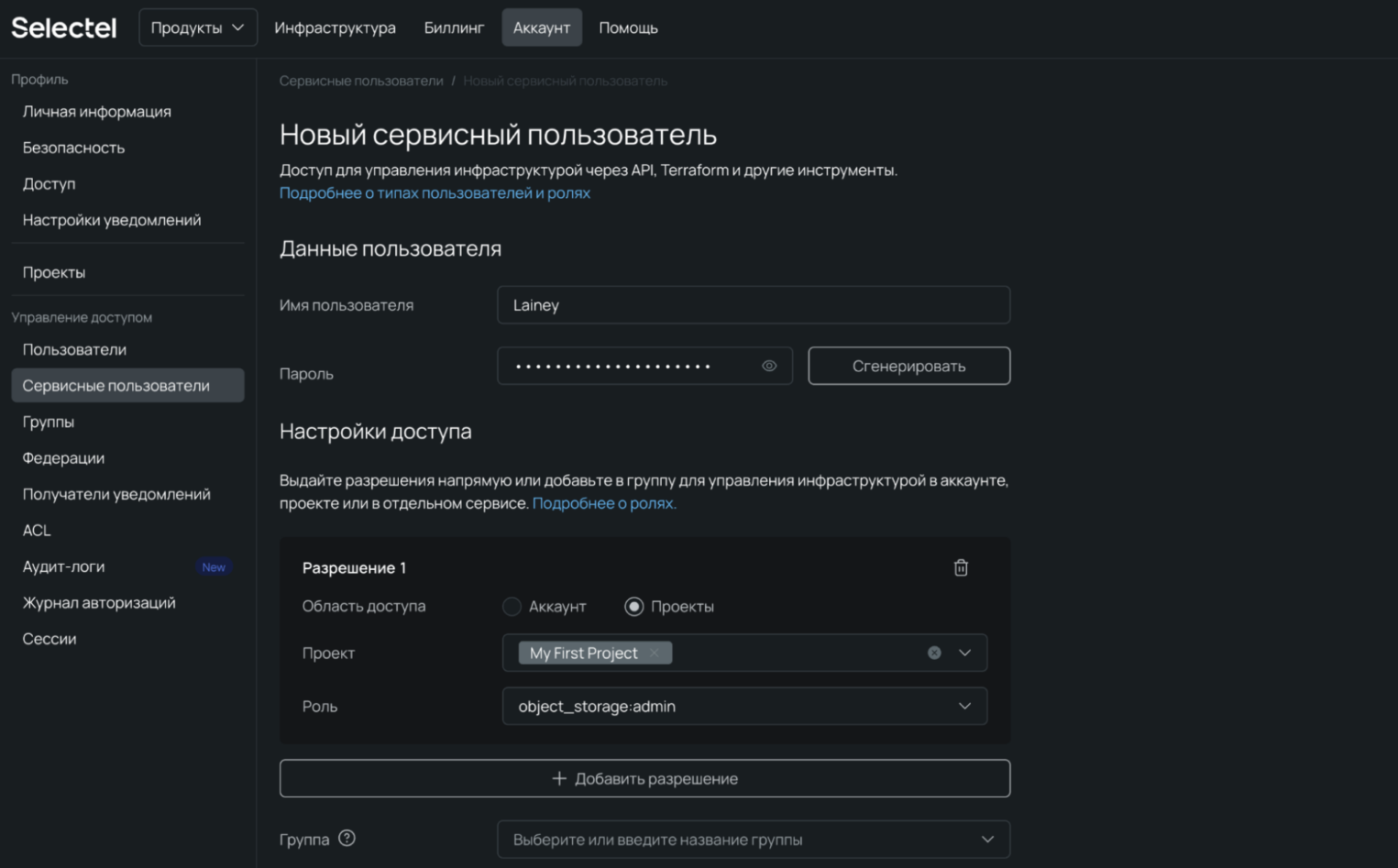Expand the Продукты dropdown menu
Viewport: 1398px width, 868px height.
tap(198, 27)
